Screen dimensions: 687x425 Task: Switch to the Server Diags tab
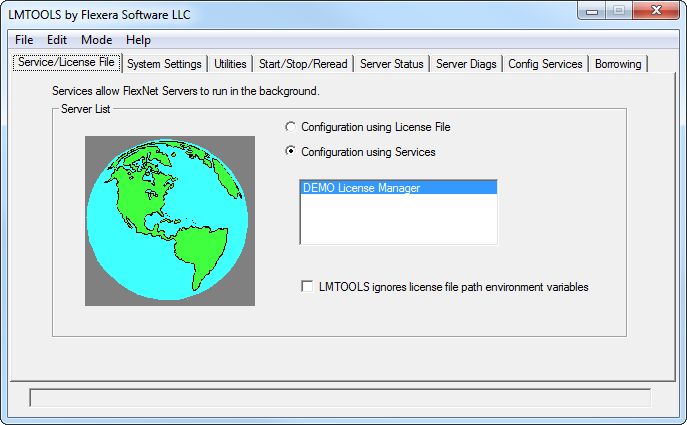click(465, 64)
